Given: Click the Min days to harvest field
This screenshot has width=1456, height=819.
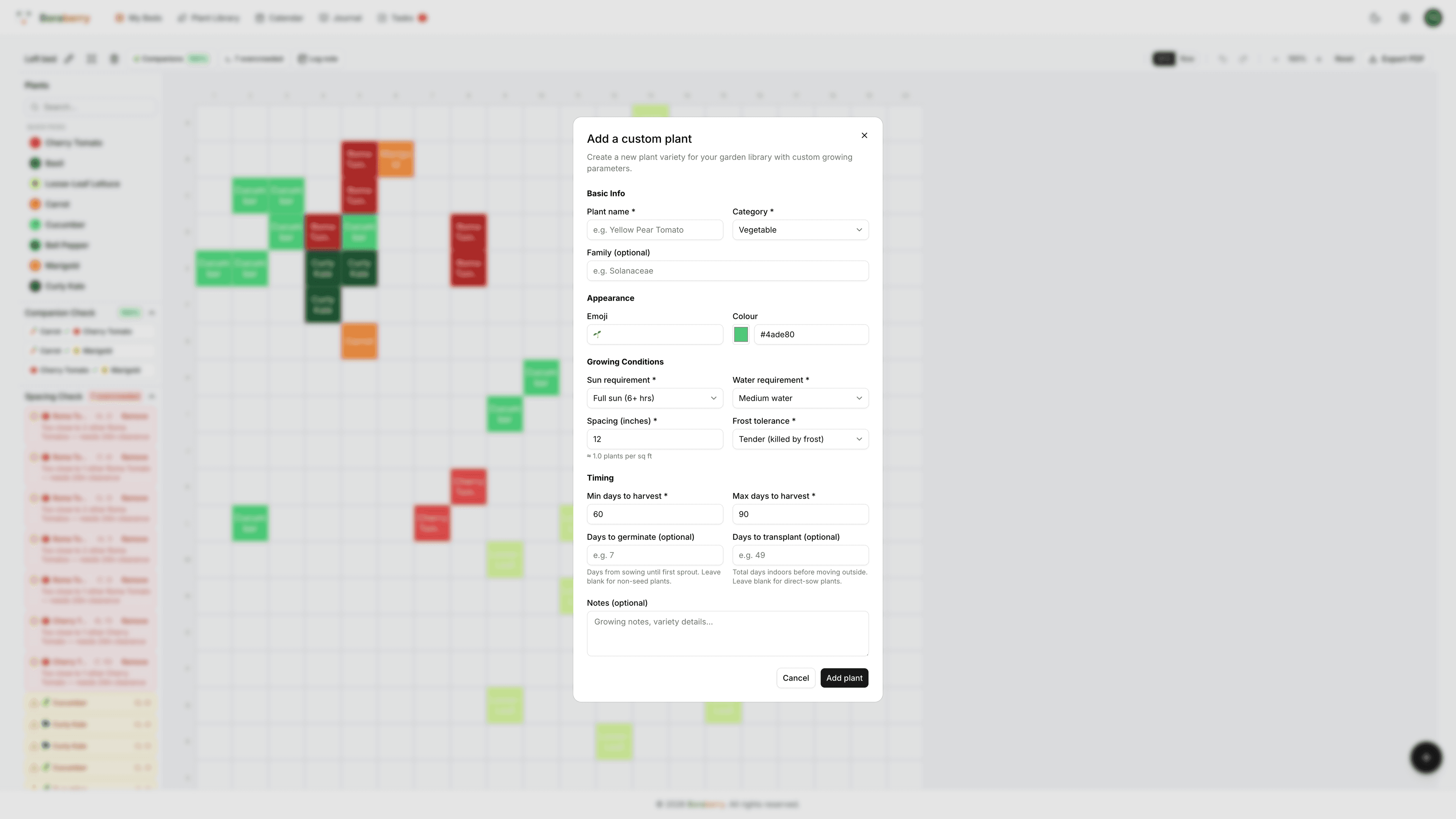Looking at the screenshot, I should tap(654, 514).
